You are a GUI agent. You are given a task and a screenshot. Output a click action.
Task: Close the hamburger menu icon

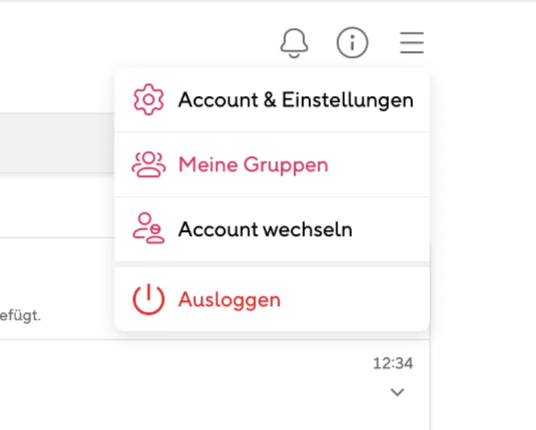[412, 43]
